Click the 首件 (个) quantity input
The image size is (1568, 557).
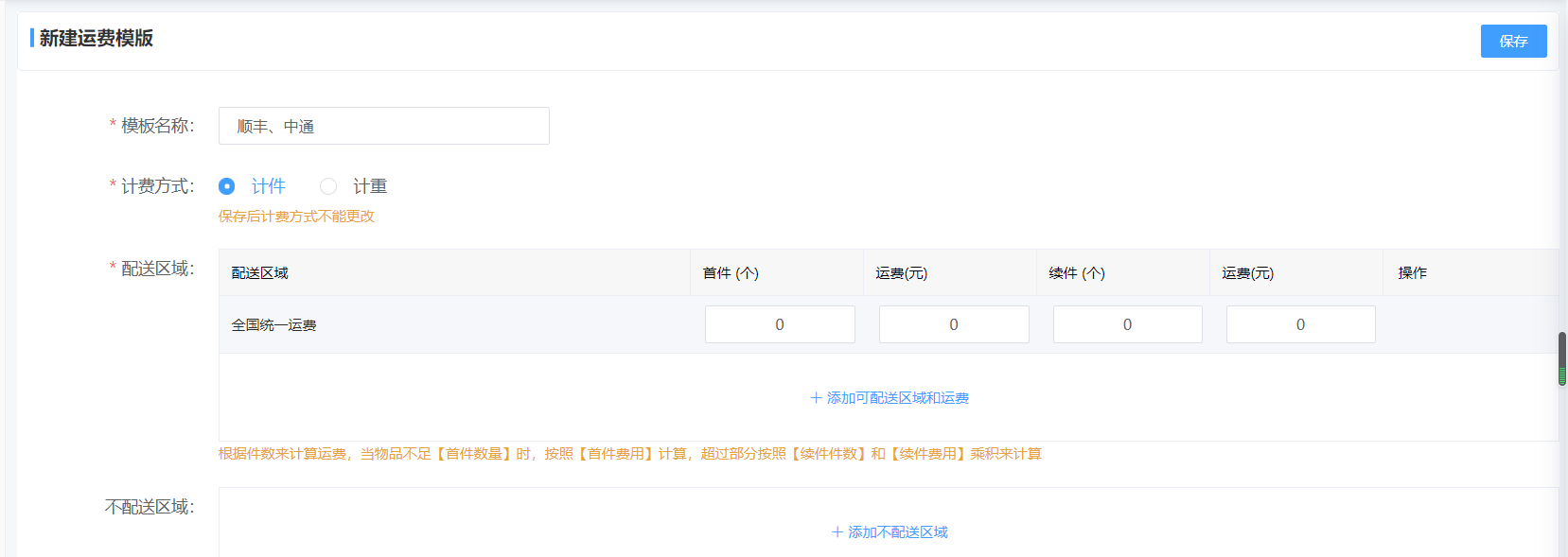coord(779,324)
